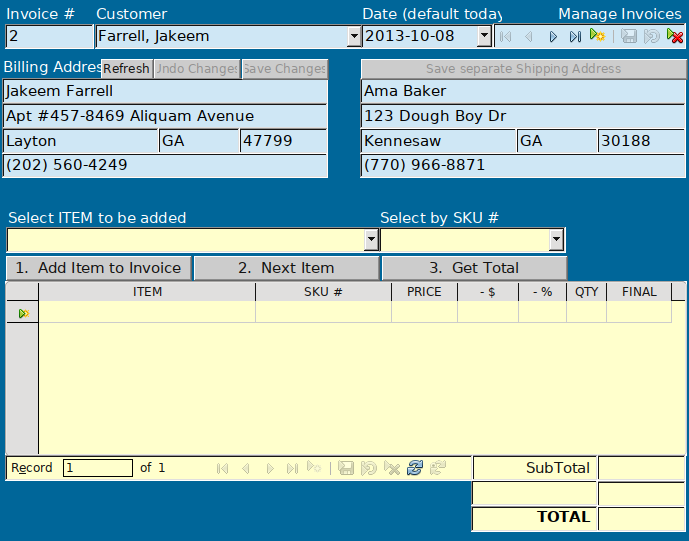Image resolution: width=689 pixels, height=541 pixels.
Task: Click the Refresh button
Action: [x=126, y=69]
